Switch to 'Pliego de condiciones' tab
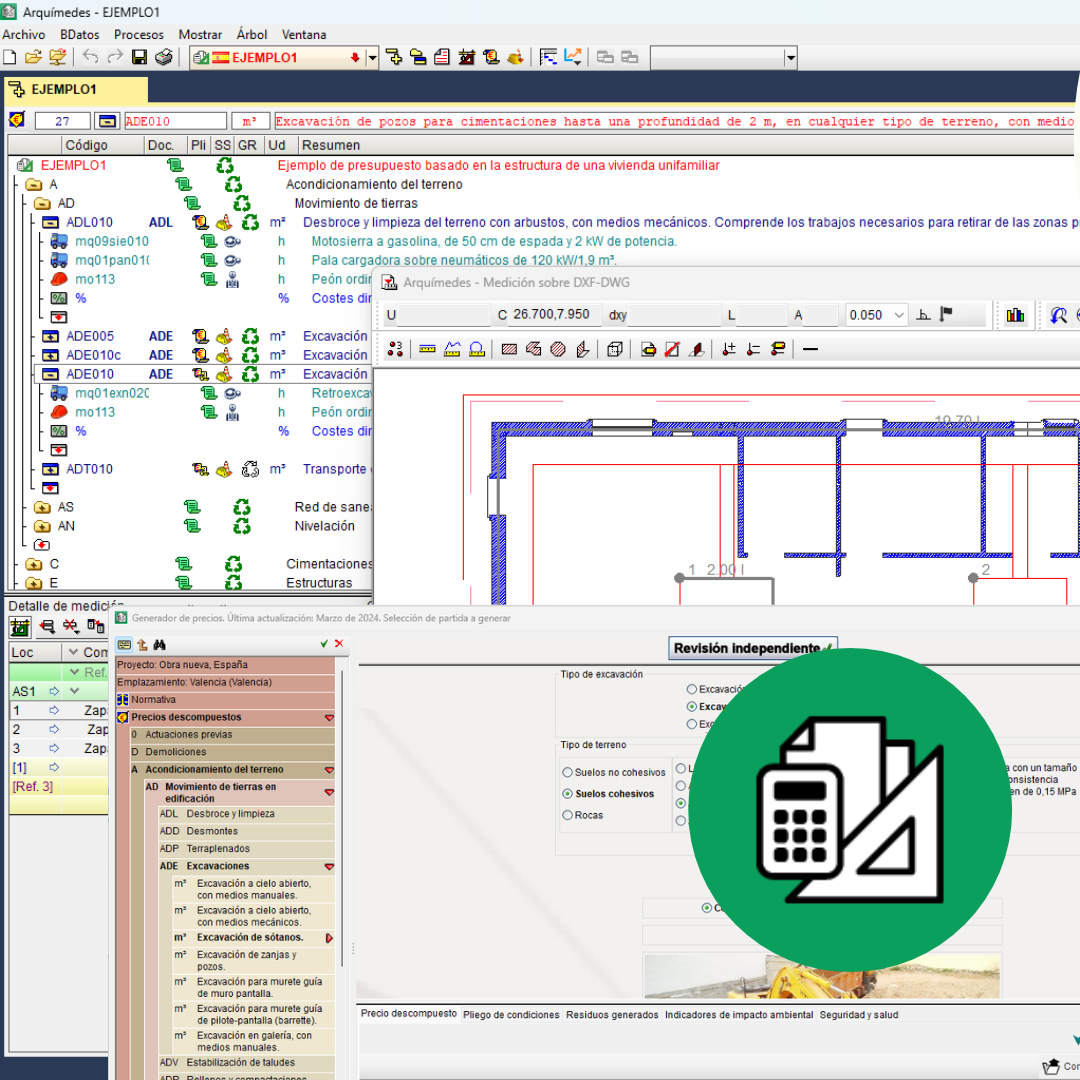Screen dimensions: 1080x1080 511,1014
